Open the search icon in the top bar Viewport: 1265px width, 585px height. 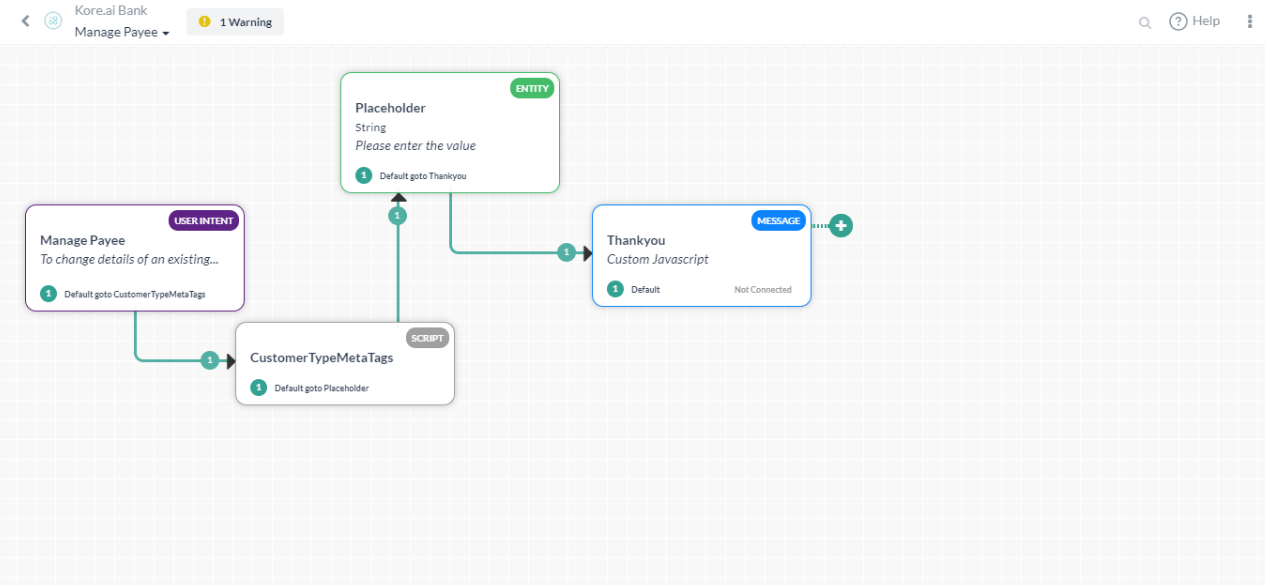click(1143, 21)
